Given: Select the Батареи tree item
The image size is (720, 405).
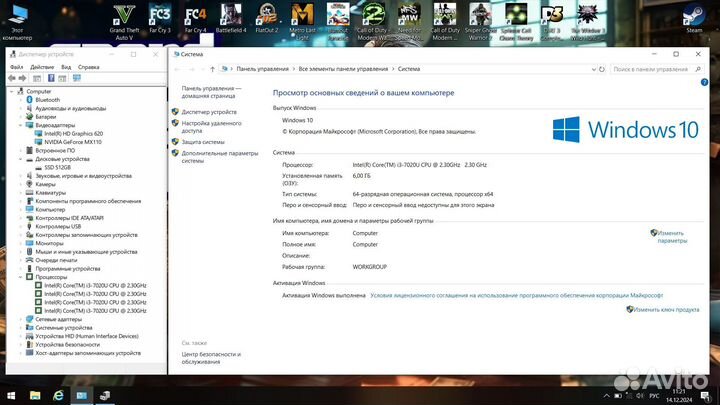Looking at the screenshot, I should (45, 117).
